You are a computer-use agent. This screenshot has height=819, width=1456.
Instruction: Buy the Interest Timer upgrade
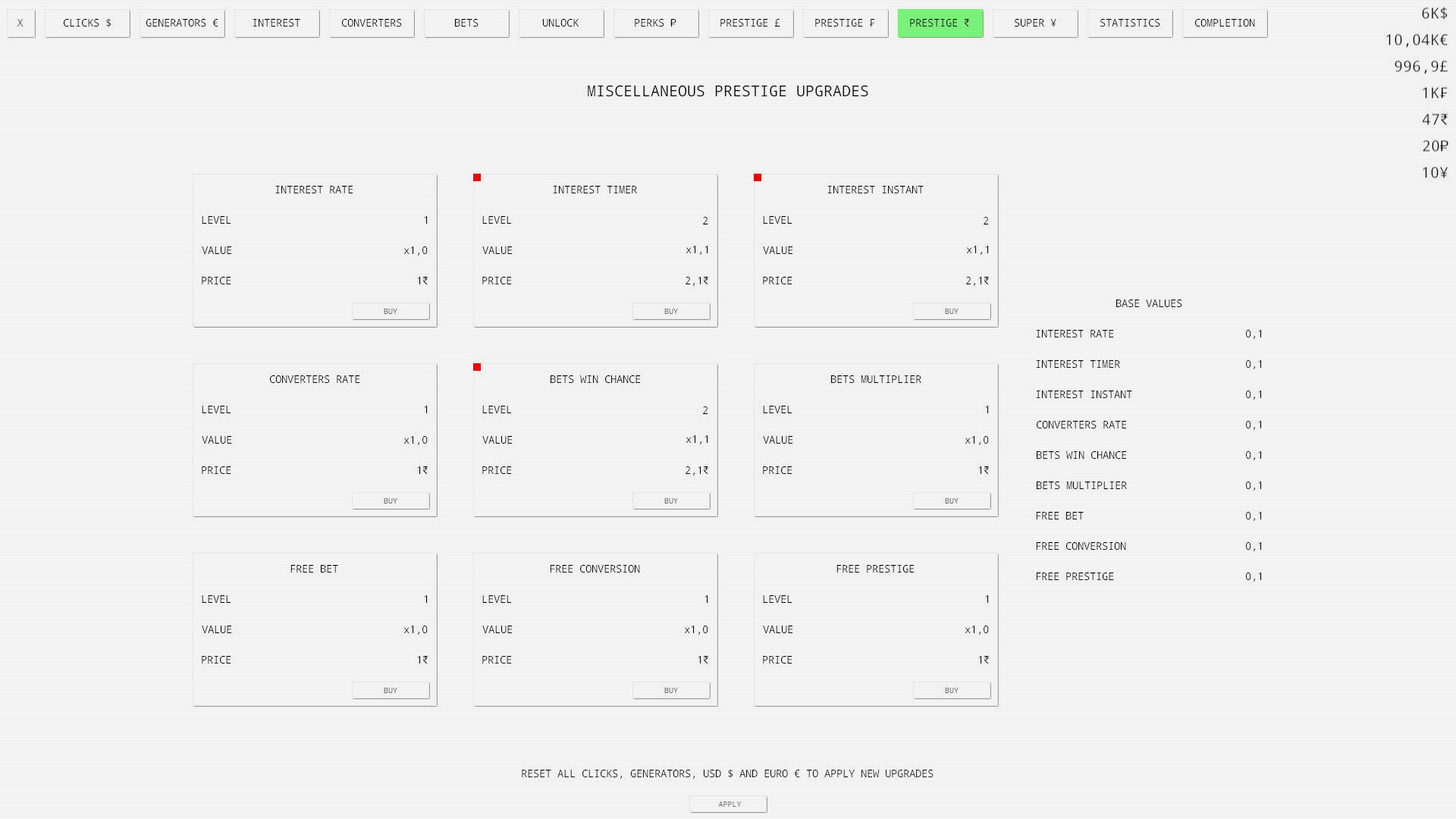pos(671,311)
